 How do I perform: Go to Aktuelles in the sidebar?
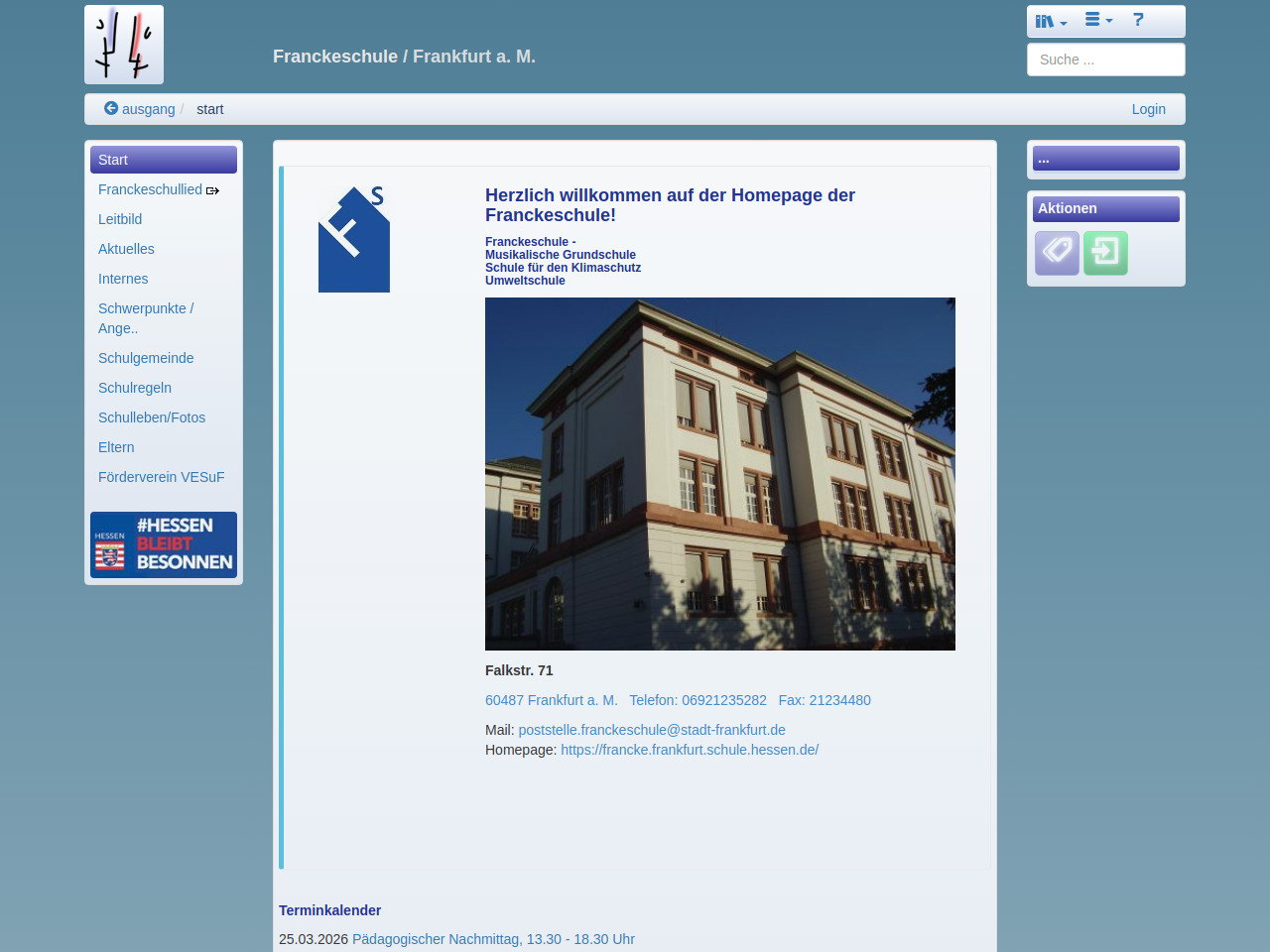click(x=126, y=249)
